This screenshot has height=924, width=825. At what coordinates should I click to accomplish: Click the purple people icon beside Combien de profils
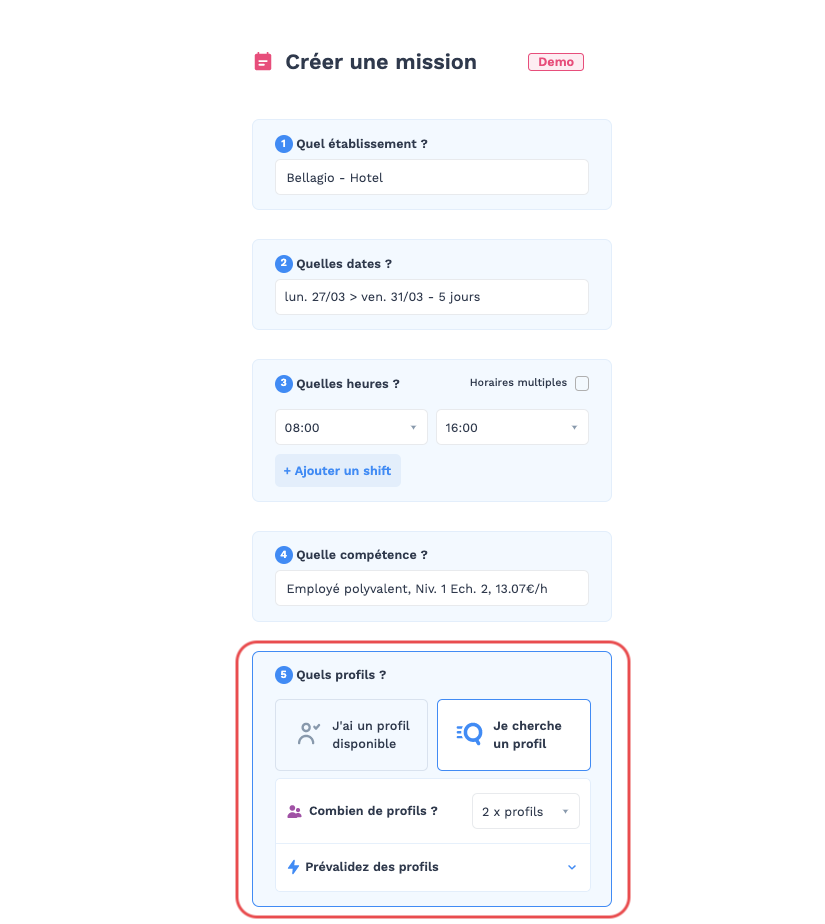(x=294, y=811)
